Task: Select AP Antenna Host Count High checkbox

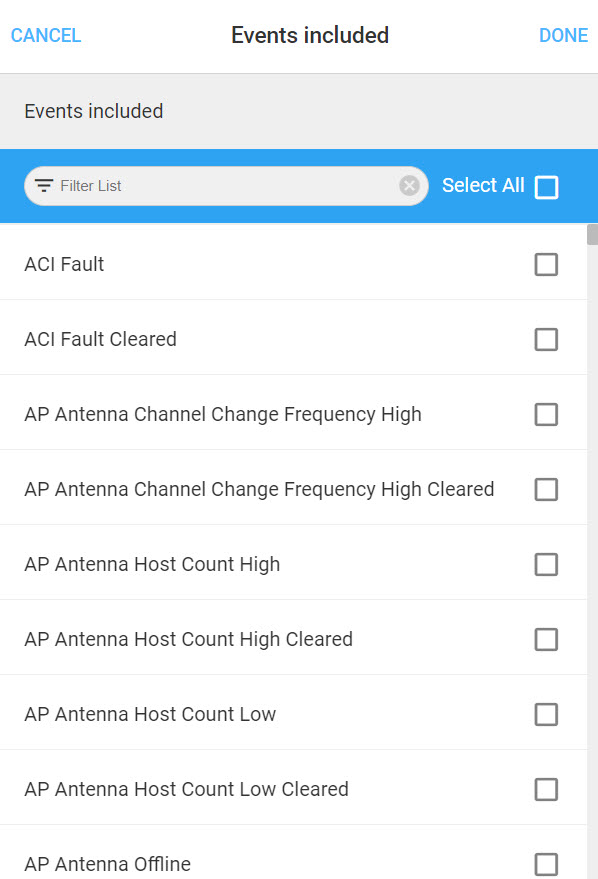Action: (x=546, y=565)
